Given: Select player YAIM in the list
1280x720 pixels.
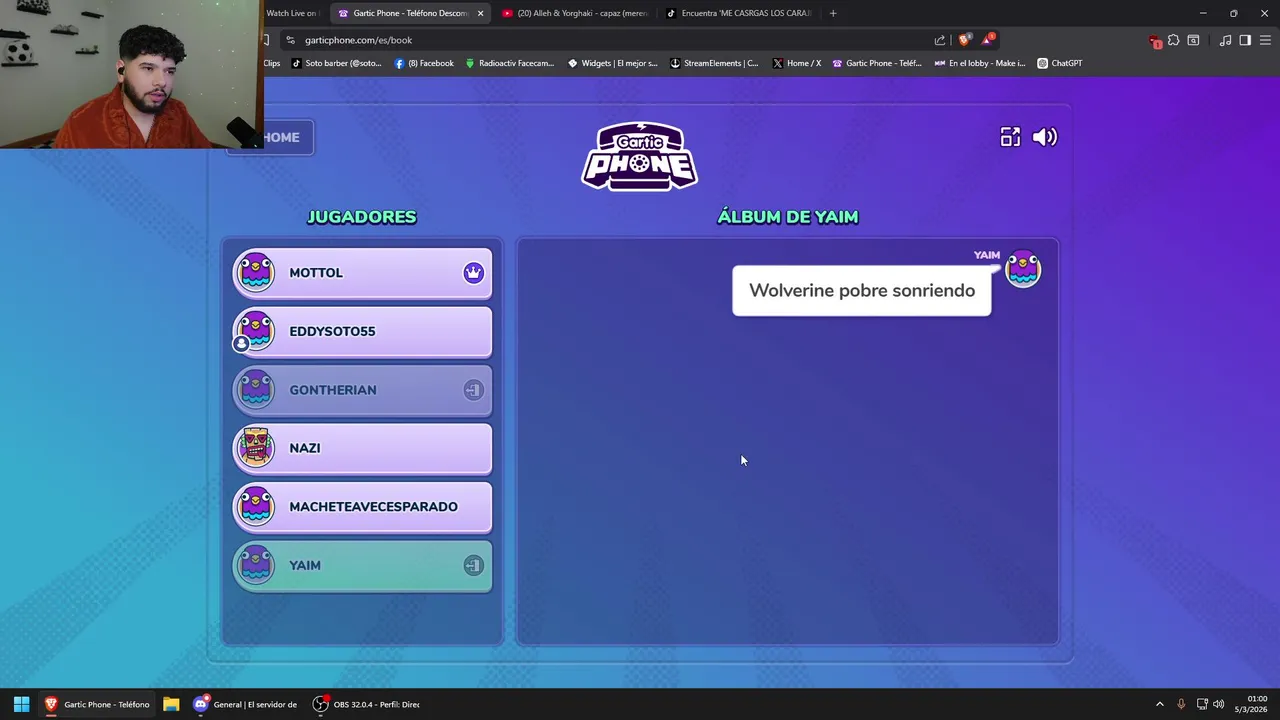Looking at the screenshot, I should [x=362, y=565].
